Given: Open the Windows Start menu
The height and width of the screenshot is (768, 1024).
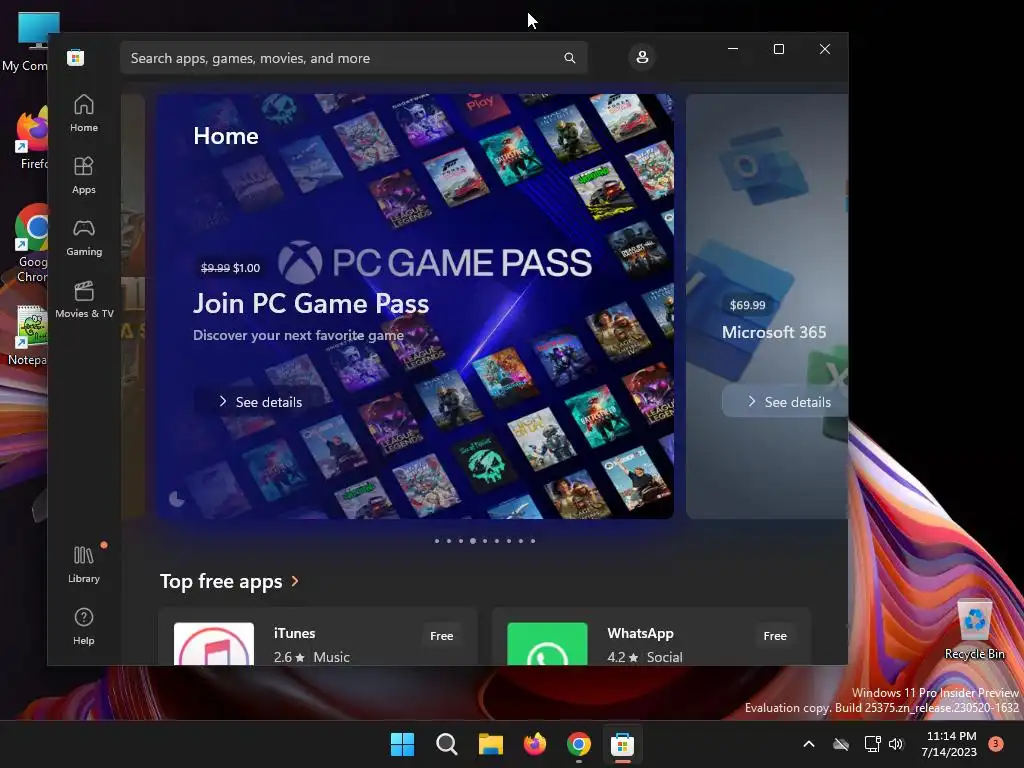Looking at the screenshot, I should pos(402,744).
